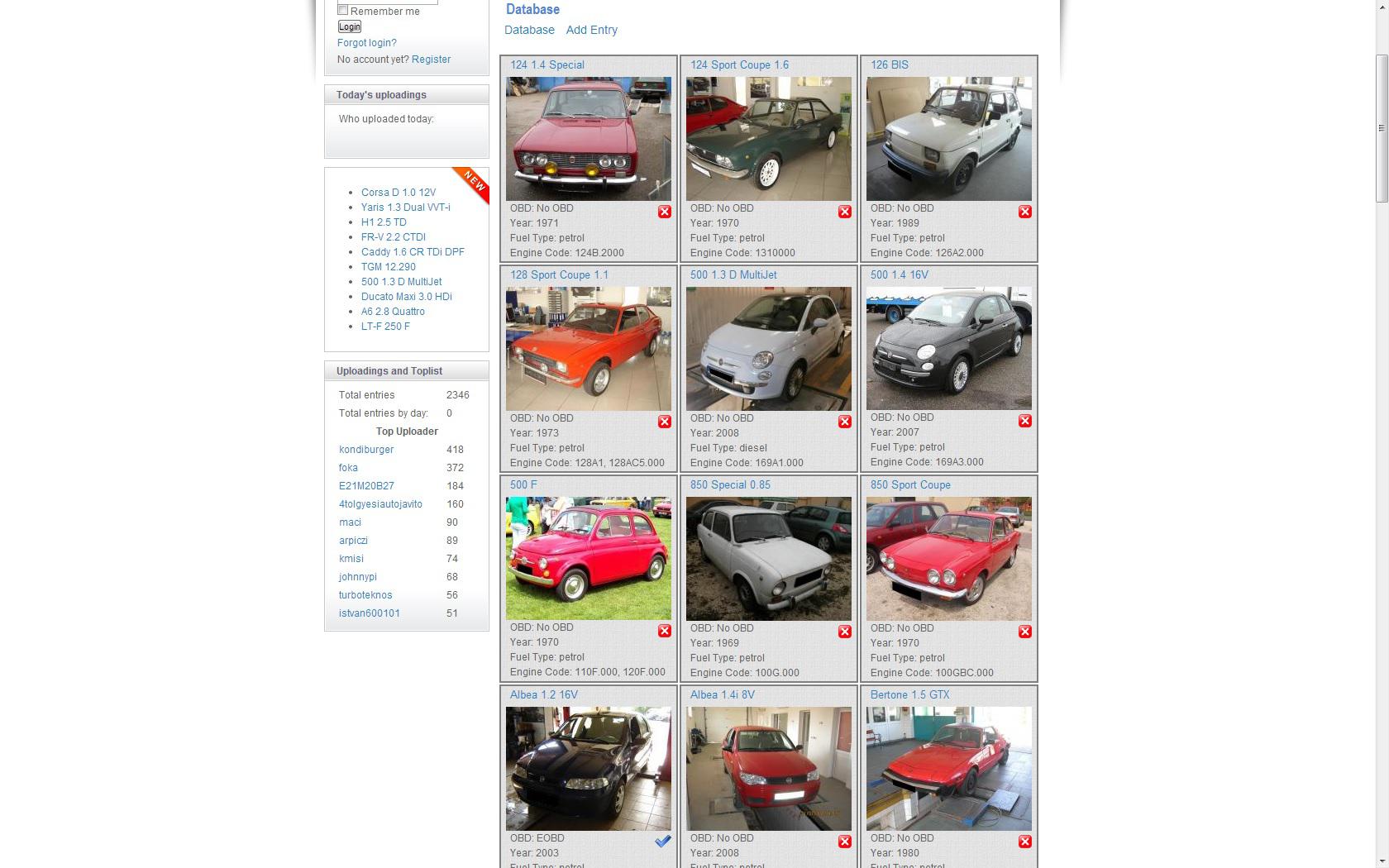
Task: Open uploader E21M20B27 profile
Action: pos(366,486)
